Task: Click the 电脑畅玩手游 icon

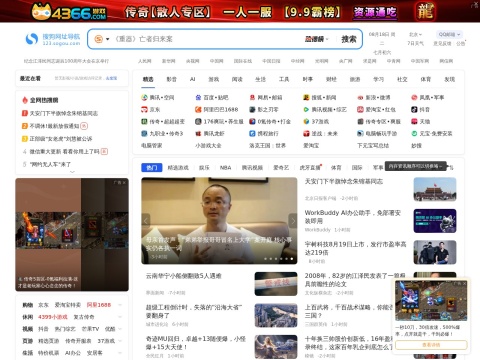Action: (x=360, y=133)
